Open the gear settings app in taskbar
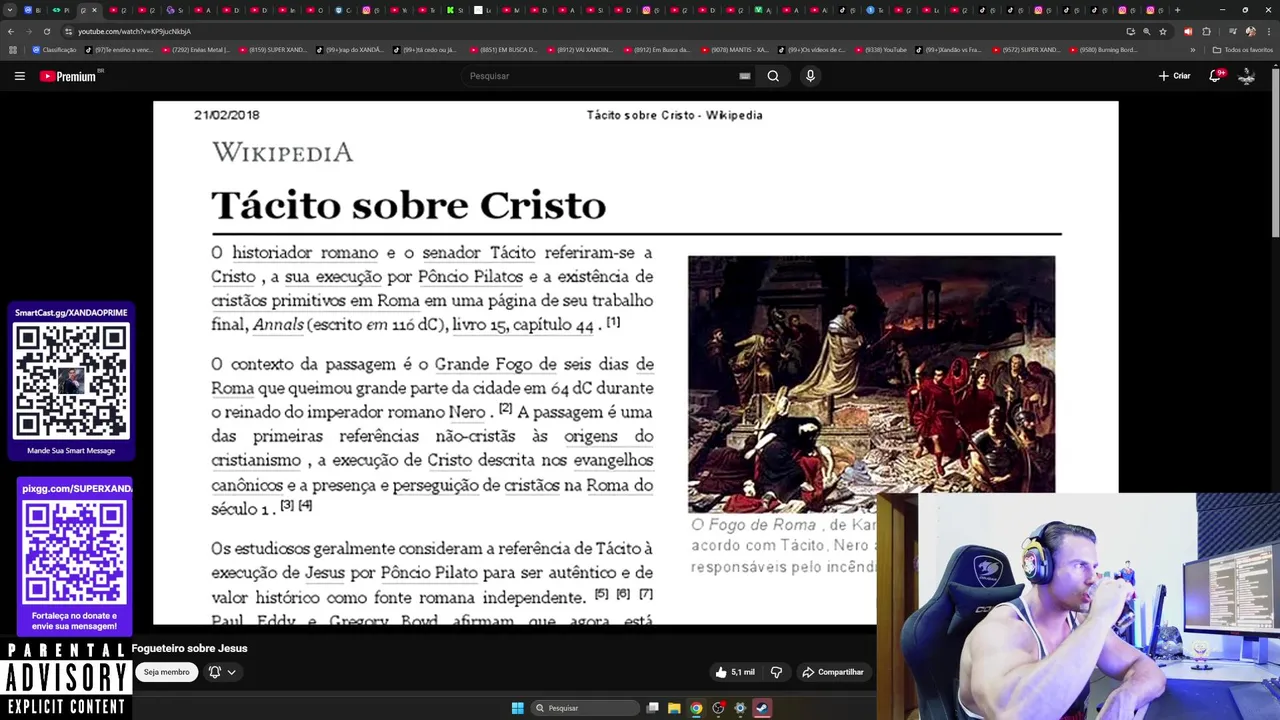The width and height of the screenshot is (1280, 720). [740, 708]
